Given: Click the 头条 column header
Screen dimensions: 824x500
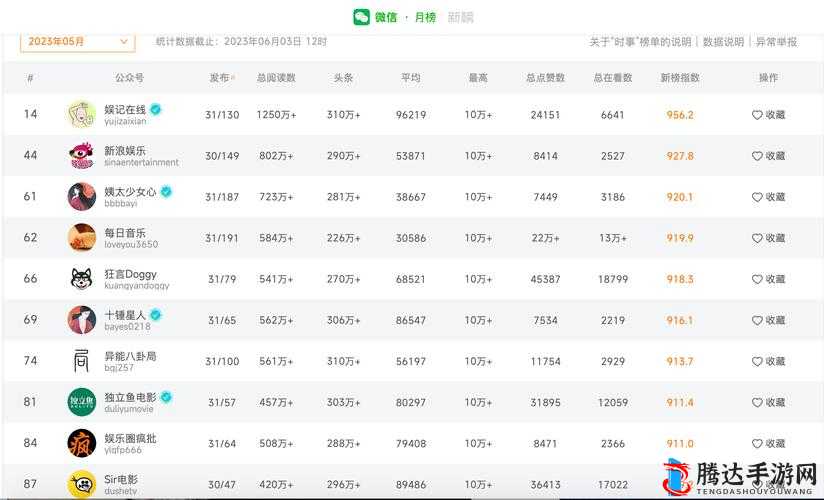Looking at the screenshot, I should point(344,78).
